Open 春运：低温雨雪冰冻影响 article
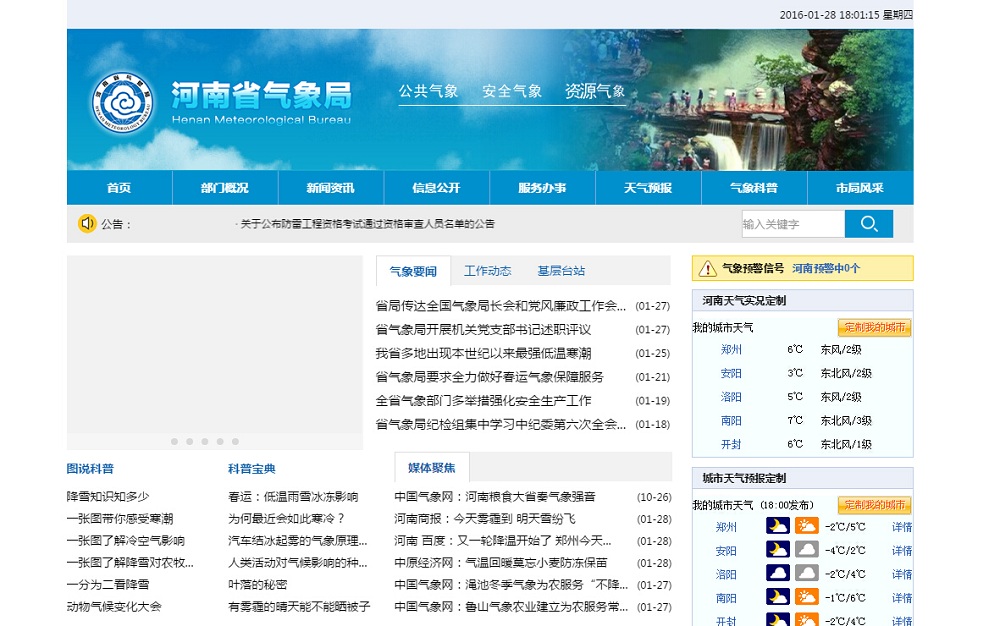The image size is (1000, 626). click(x=293, y=497)
